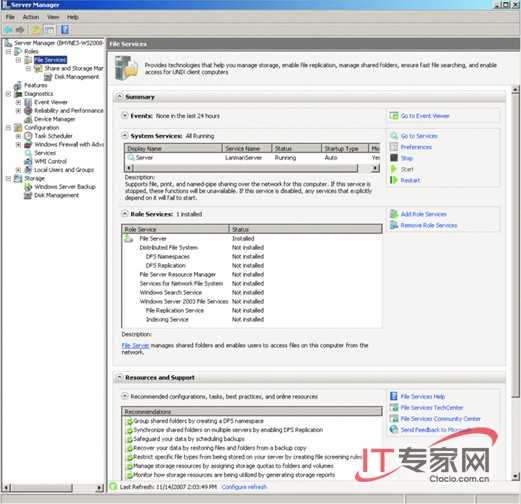Select Services under Configuration in tree

[45, 153]
